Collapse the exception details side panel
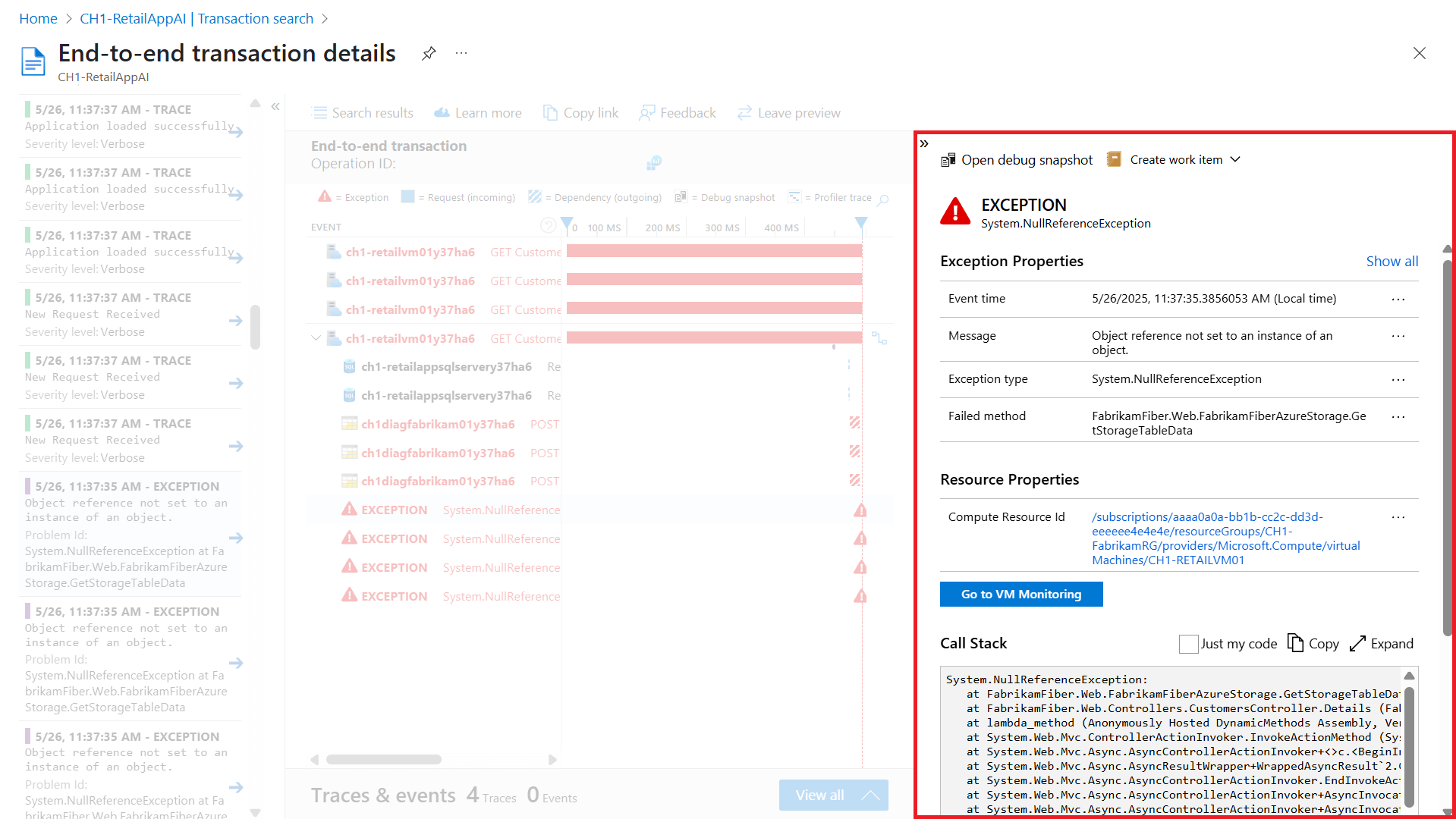Image resolution: width=1456 pixels, height=819 pixels. tap(924, 143)
